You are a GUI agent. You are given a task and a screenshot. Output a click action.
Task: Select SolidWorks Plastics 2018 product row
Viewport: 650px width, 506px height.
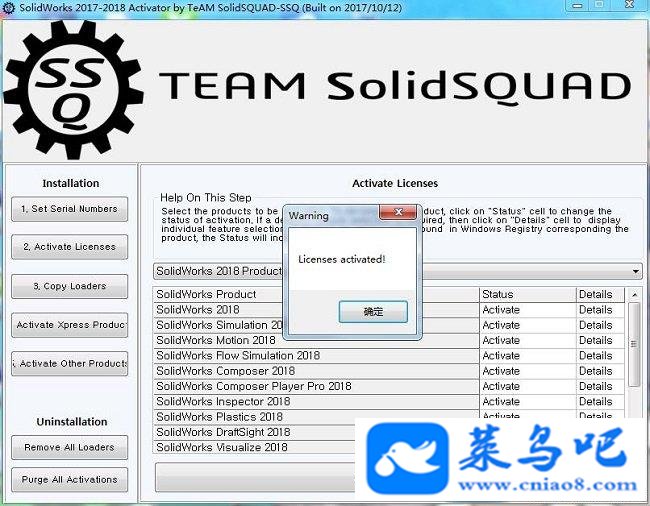click(316, 417)
